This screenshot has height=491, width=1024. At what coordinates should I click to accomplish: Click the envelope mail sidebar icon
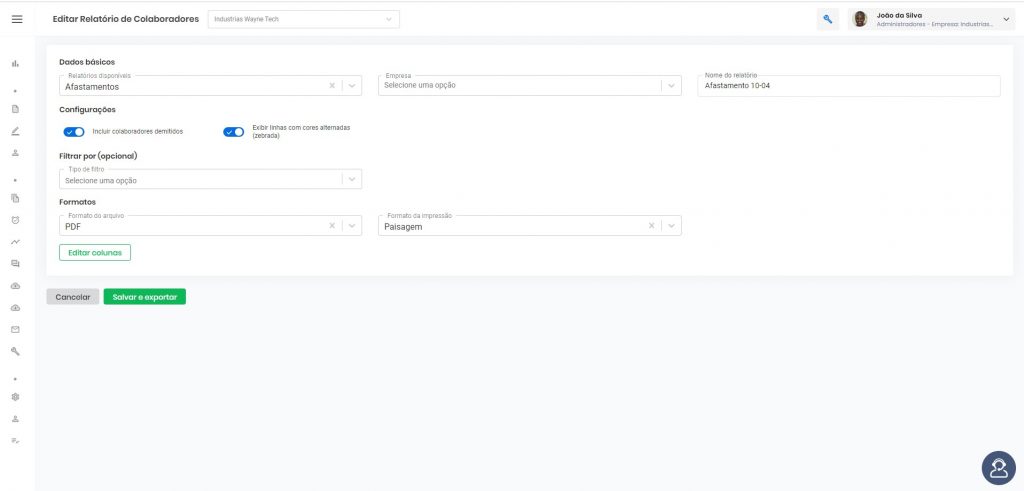click(15, 330)
